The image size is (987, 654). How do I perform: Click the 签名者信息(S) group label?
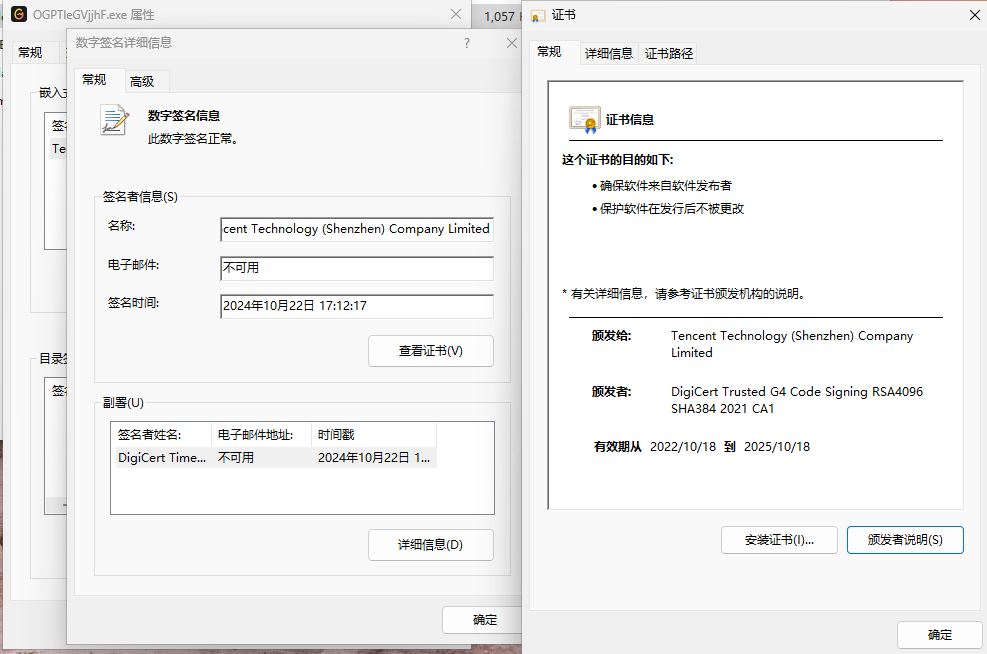point(140,197)
